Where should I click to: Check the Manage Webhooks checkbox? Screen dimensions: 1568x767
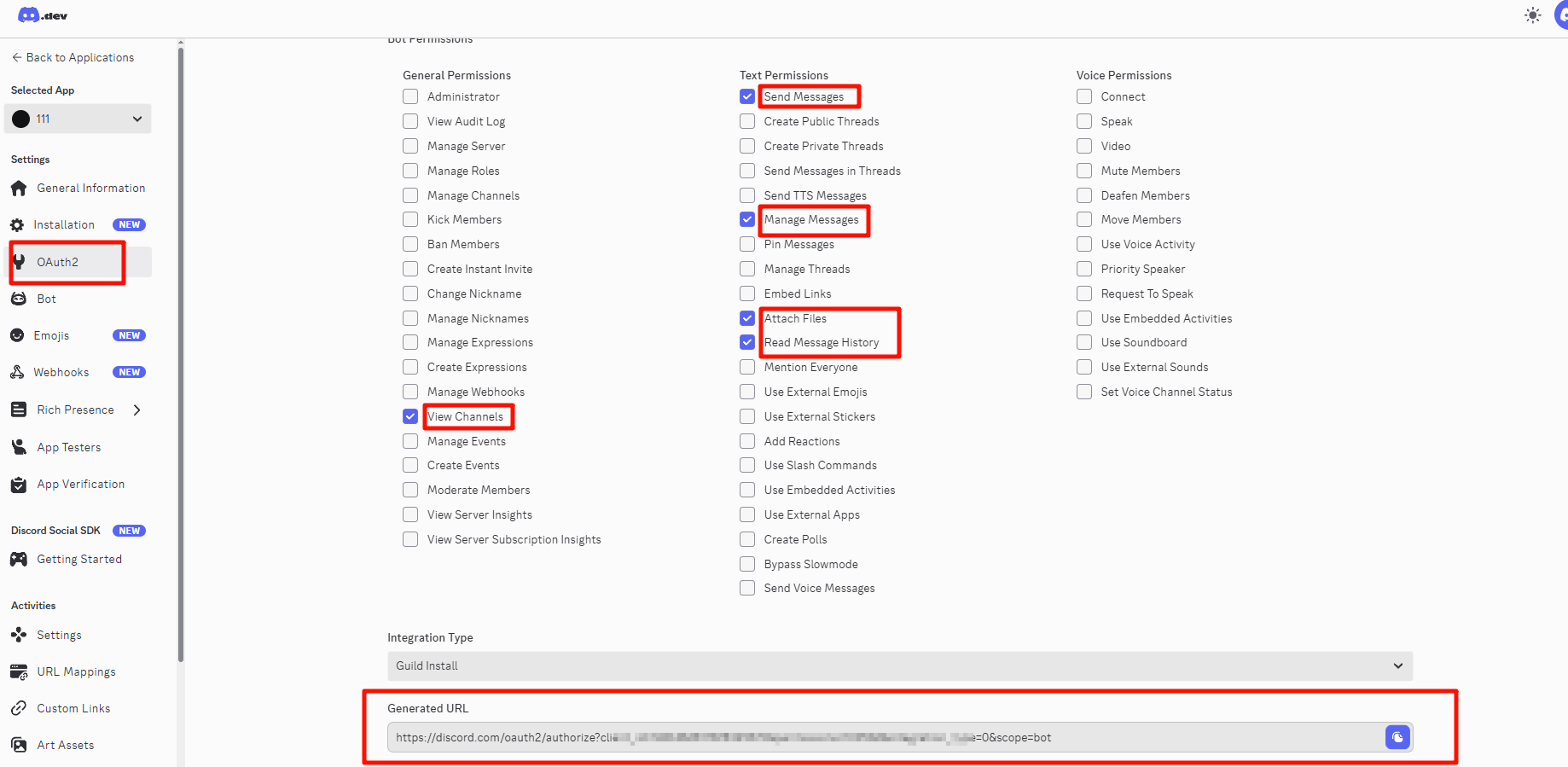pos(410,392)
